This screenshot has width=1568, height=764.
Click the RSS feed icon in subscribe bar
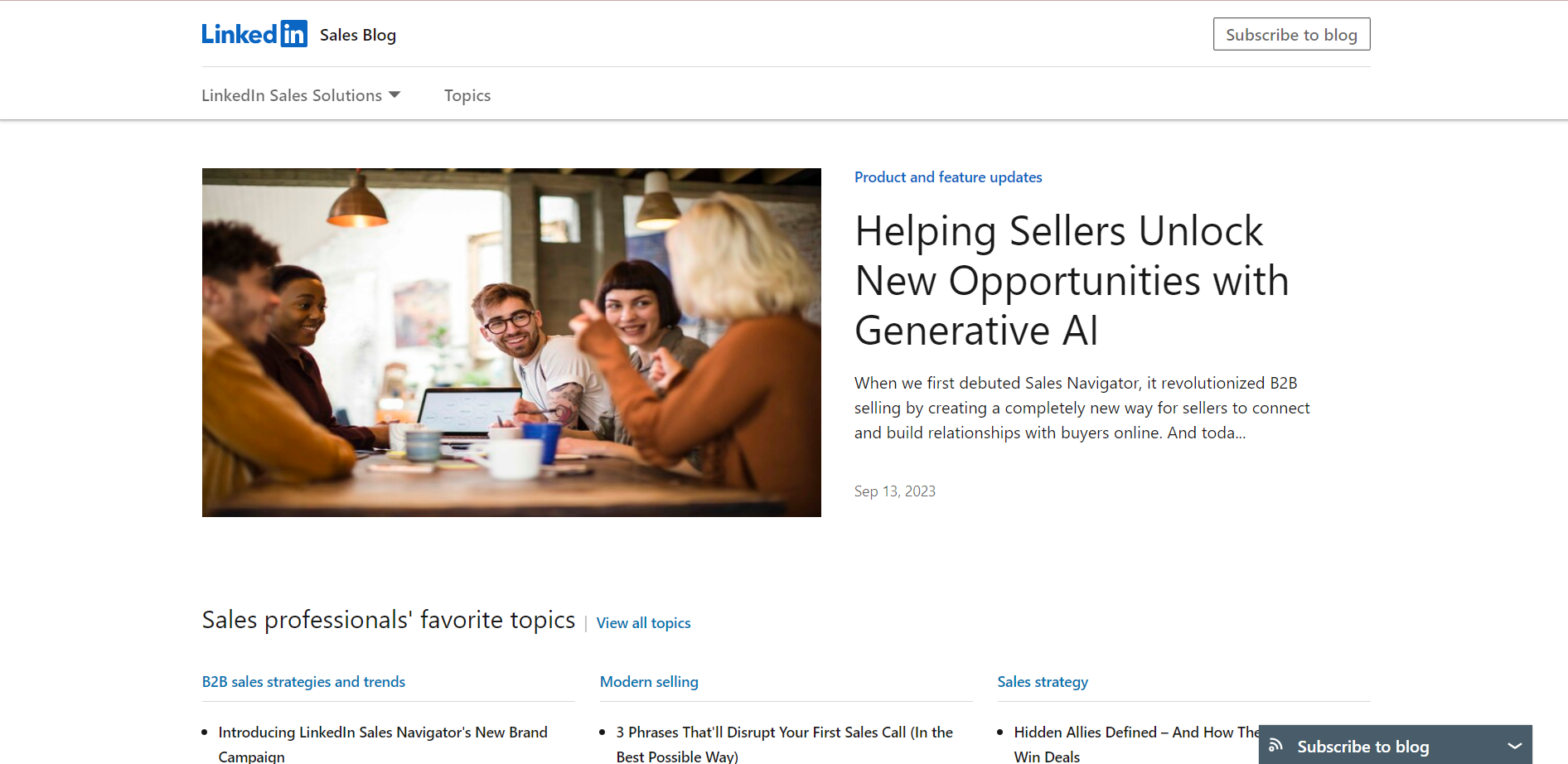click(x=1276, y=746)
